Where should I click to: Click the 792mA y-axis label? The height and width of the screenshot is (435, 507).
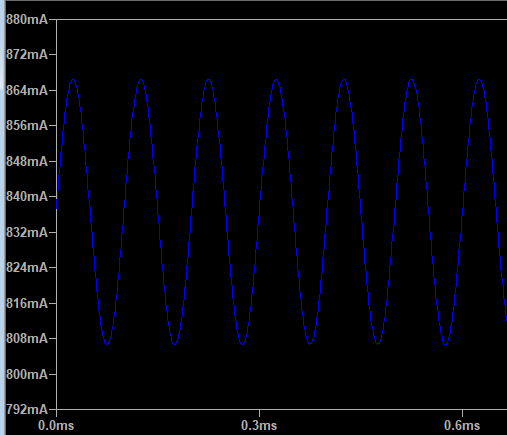click(27, 409)
